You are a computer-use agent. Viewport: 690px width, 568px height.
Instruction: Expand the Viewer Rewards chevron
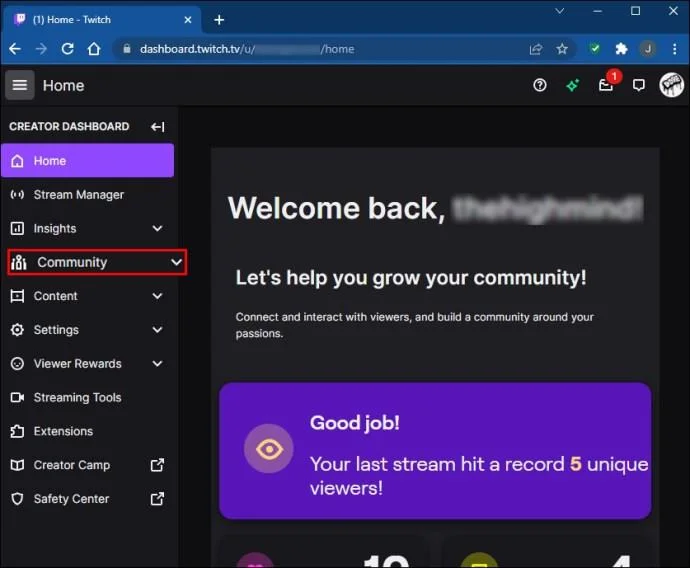point(157,363)
